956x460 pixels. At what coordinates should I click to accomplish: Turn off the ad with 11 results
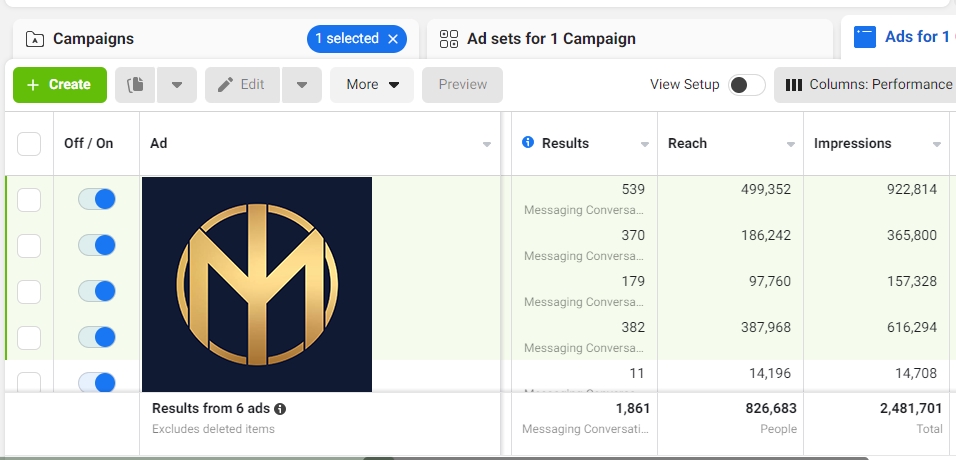click(96, 383)
